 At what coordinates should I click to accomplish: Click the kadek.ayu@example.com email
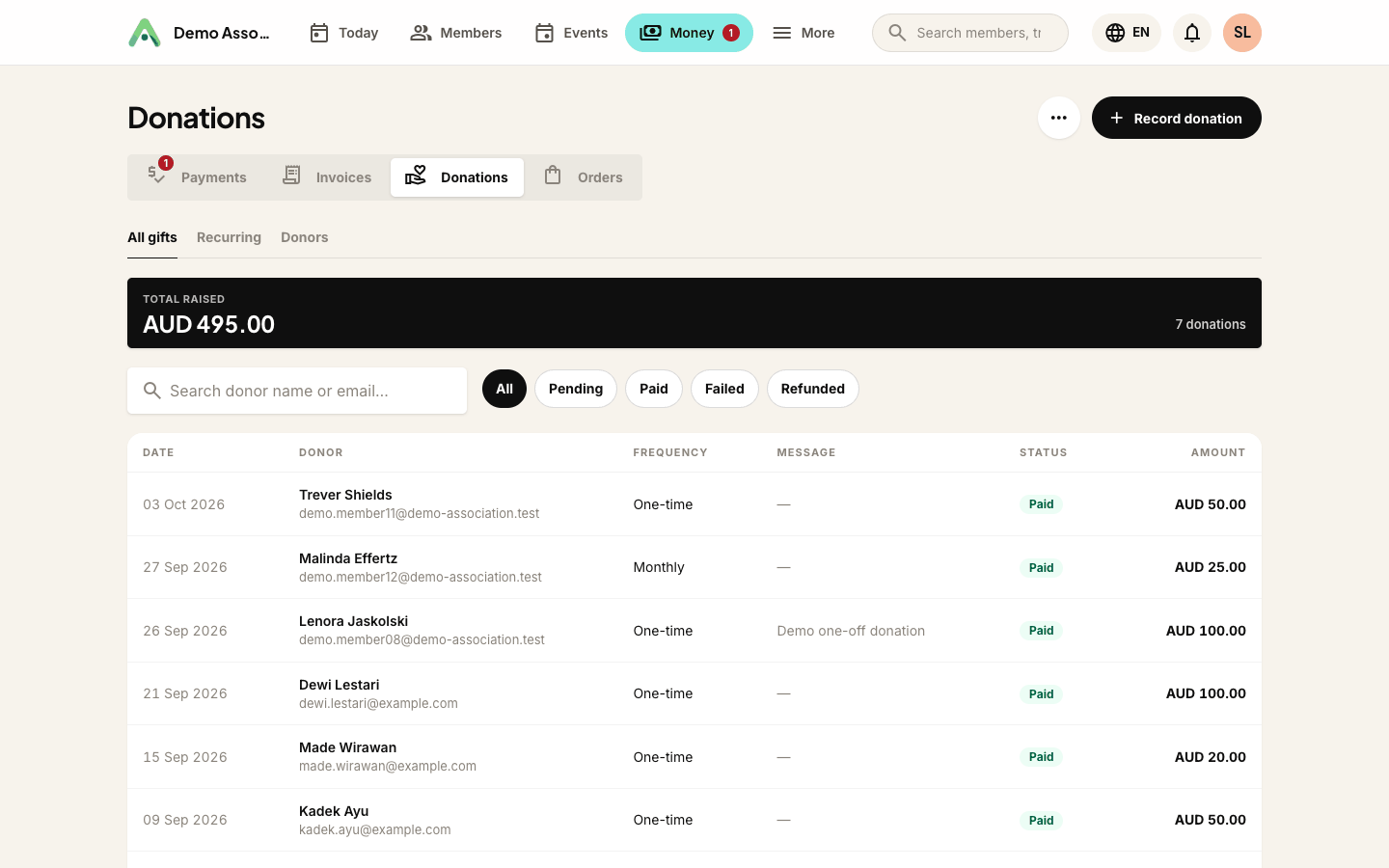pyautogui.click(x=375, y=829)
